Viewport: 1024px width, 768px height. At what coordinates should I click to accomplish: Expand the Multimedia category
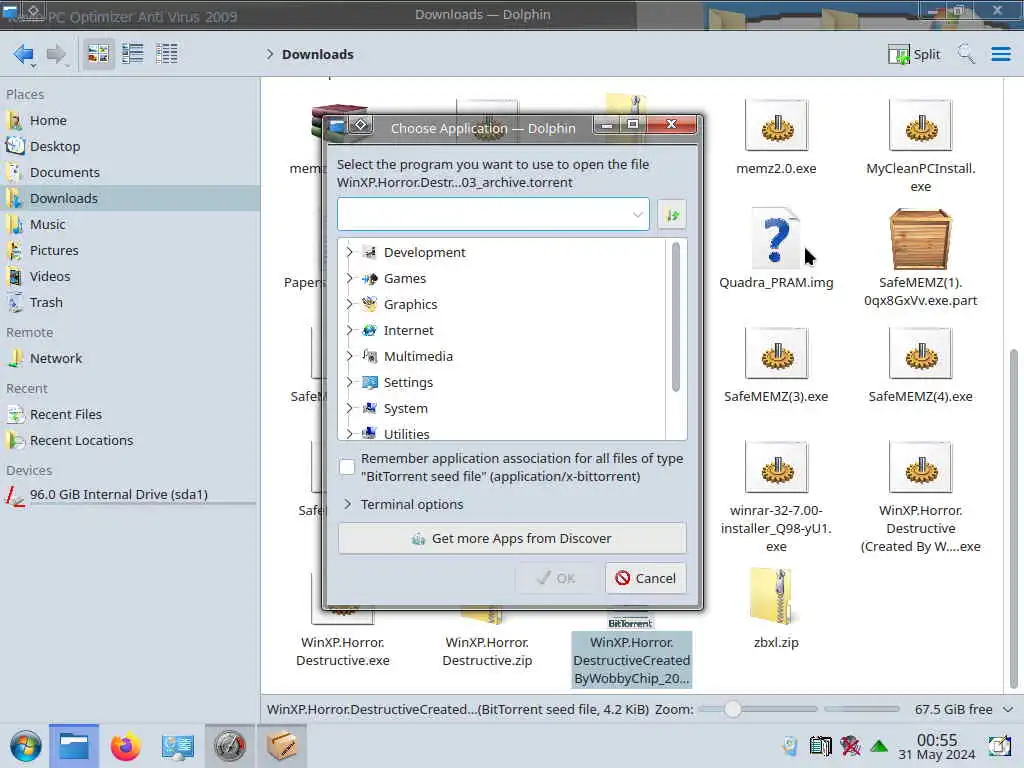click(349, 356)
